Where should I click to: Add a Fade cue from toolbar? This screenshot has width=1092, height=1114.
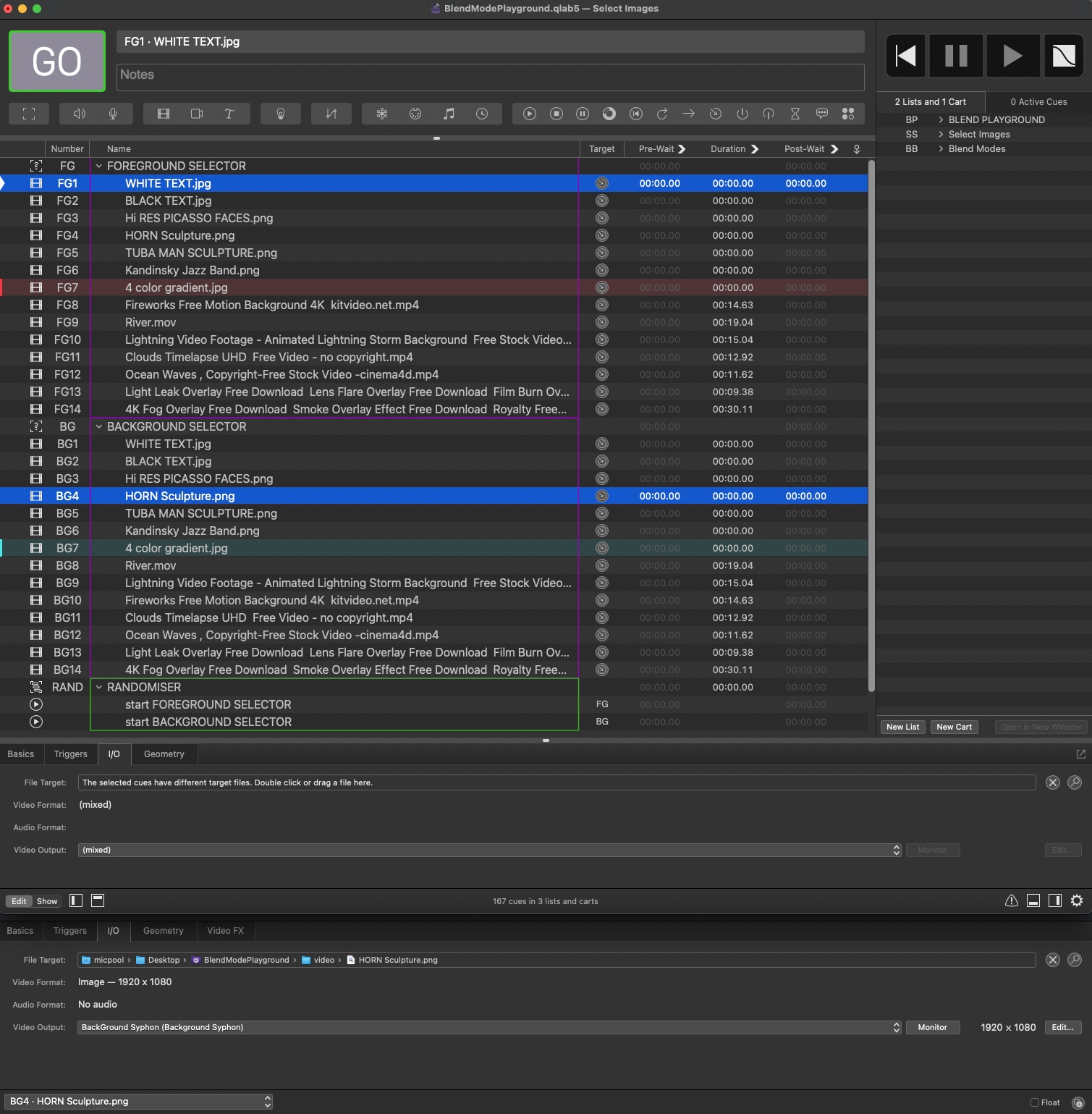(331, 114)
